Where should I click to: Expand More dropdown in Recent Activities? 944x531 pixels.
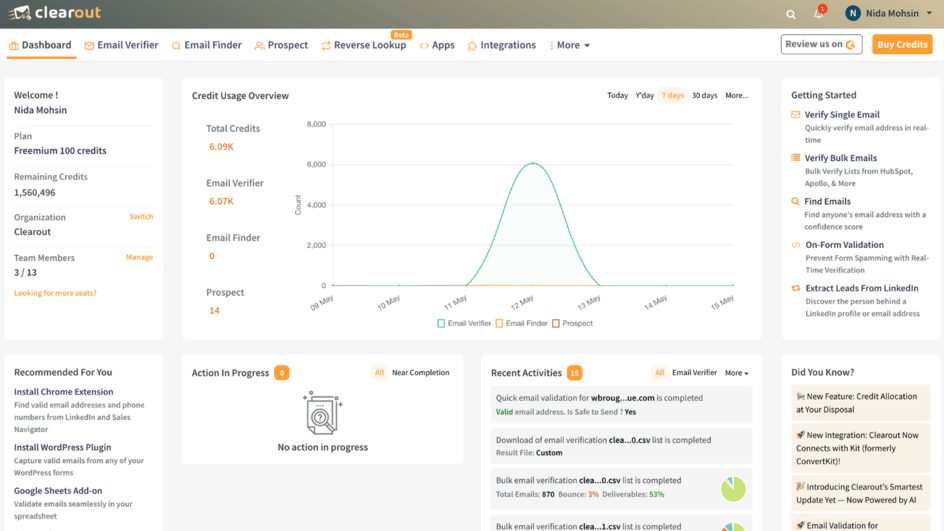point(736,373)
